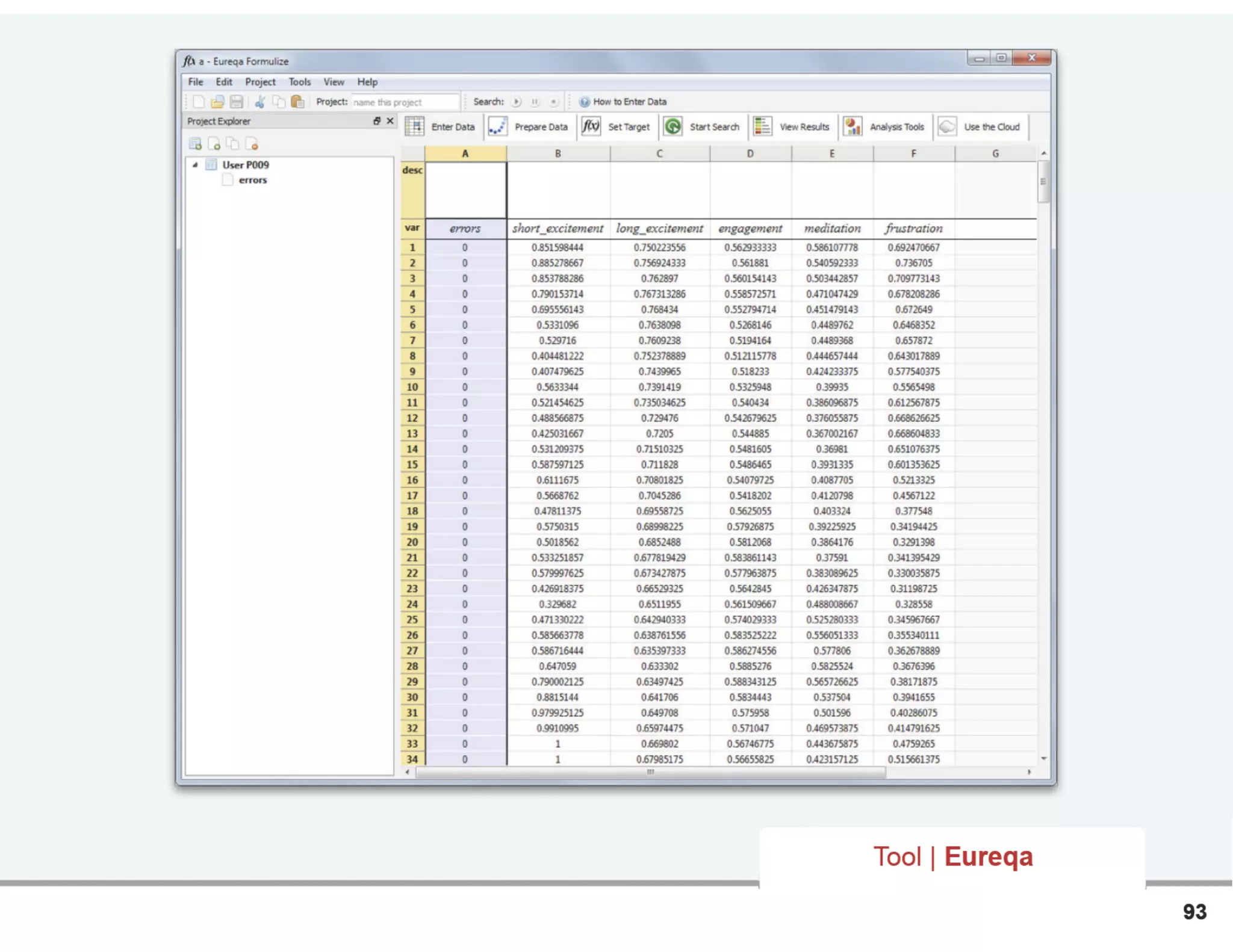Click the Analysis Tools chart icon

[853, 126]
